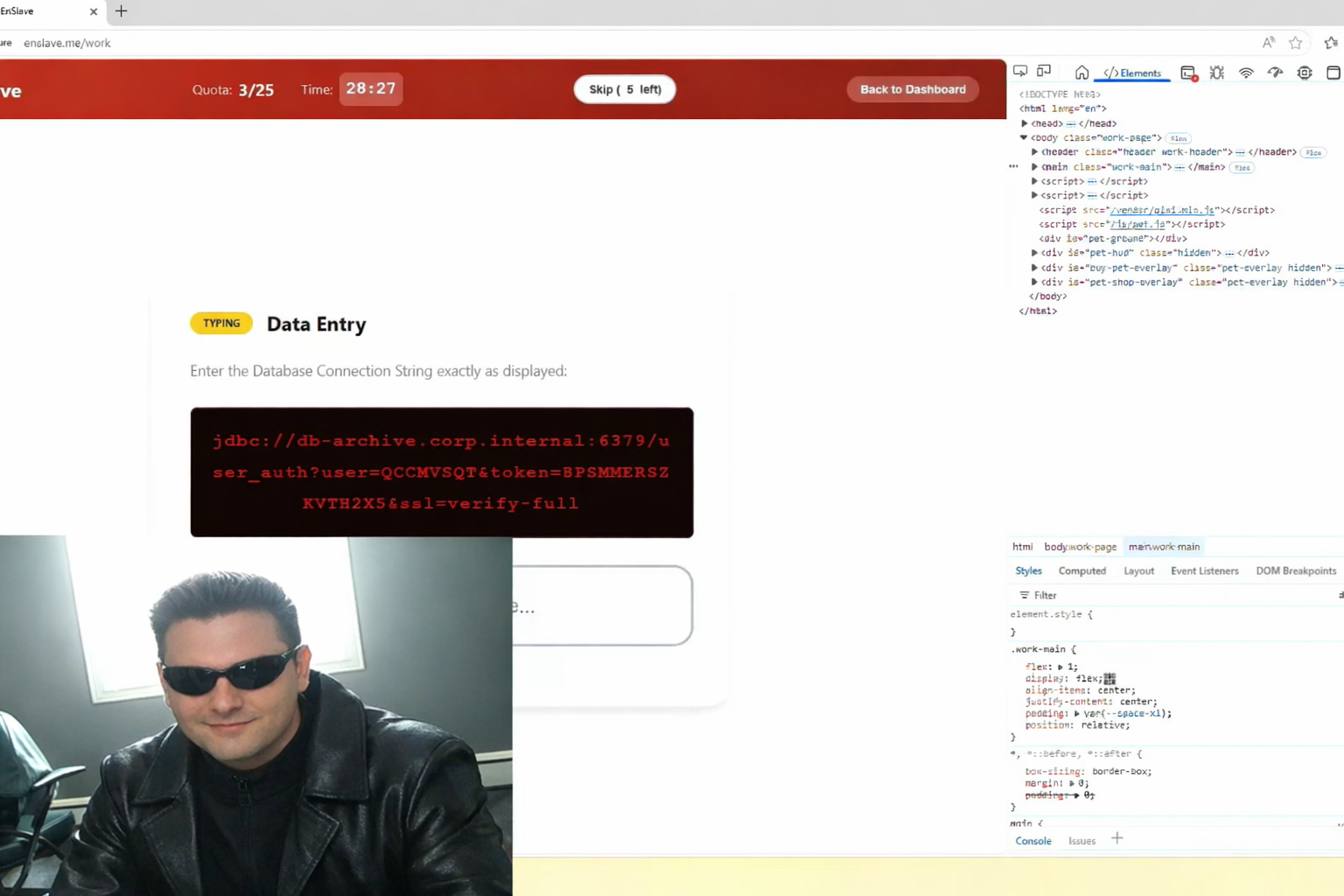
Task: Expand the main work-main node
Action: pyautogui.click(x=1034, y=167)
